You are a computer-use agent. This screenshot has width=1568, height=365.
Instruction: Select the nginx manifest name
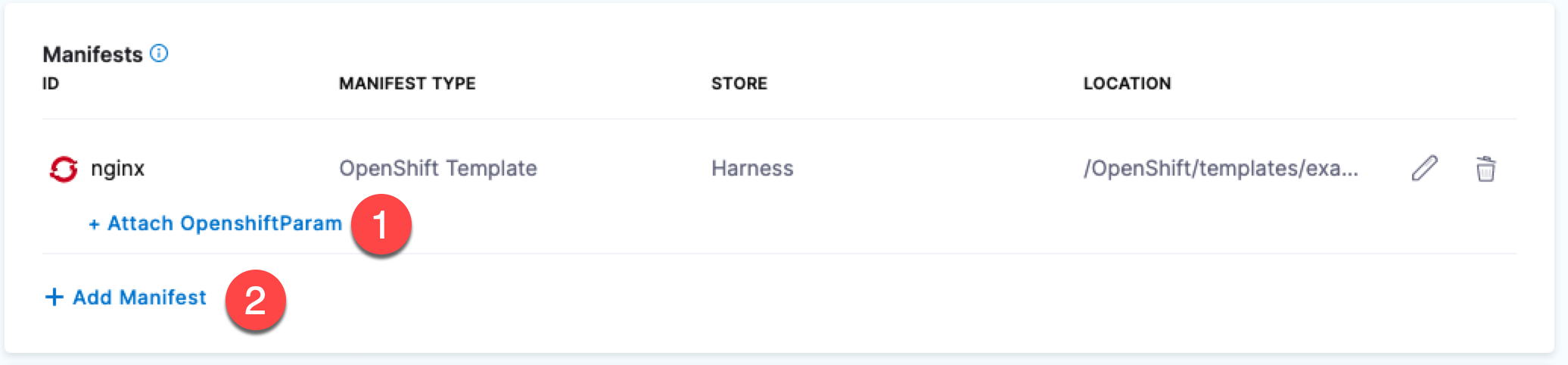[x=117, y=168]
